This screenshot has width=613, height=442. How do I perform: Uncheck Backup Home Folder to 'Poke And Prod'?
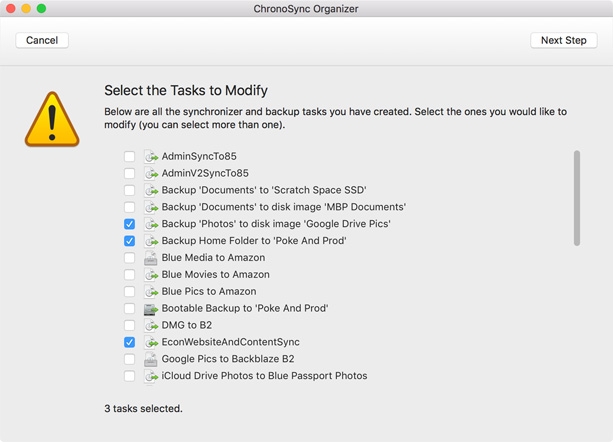point(129,241)
